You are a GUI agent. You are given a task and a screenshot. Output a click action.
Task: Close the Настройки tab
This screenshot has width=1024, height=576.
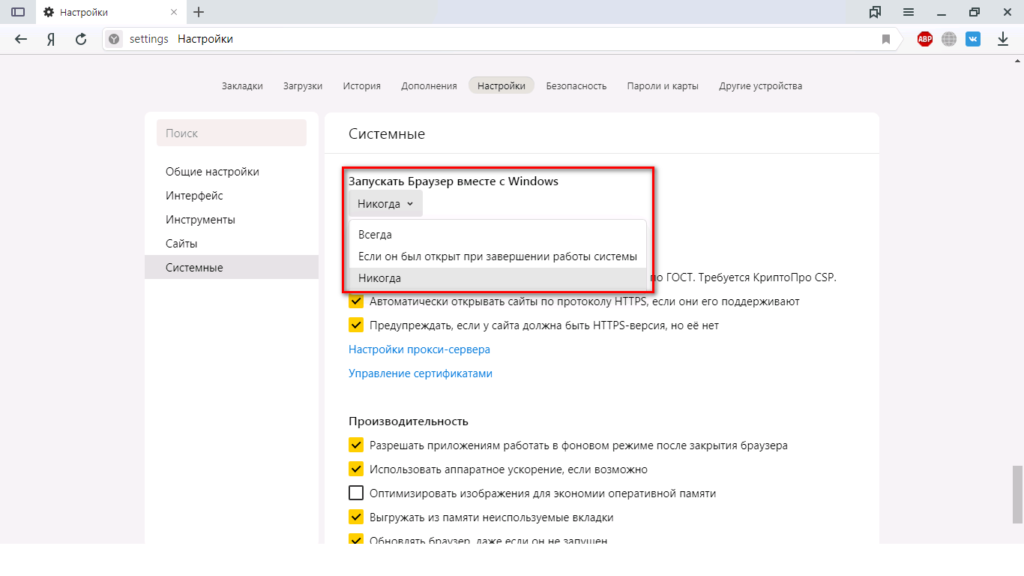[x=174, y=12]
